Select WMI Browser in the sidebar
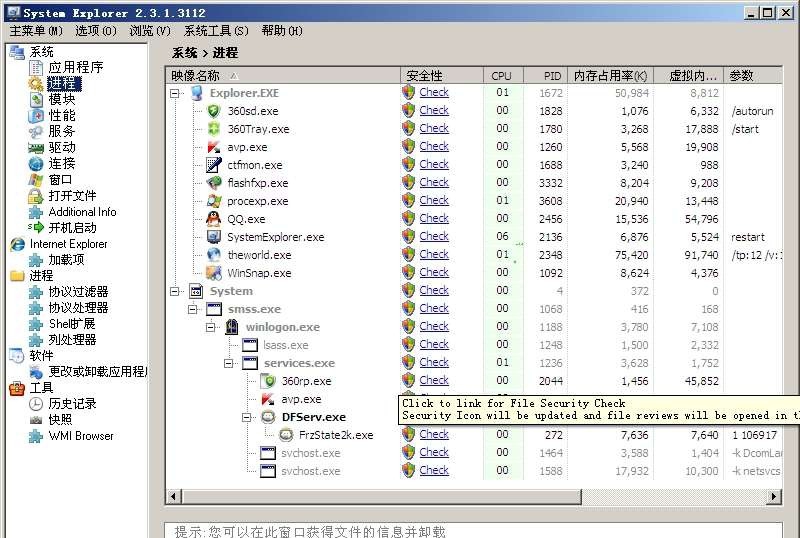The width and height of the screenshot is (800, 538). 81,436
